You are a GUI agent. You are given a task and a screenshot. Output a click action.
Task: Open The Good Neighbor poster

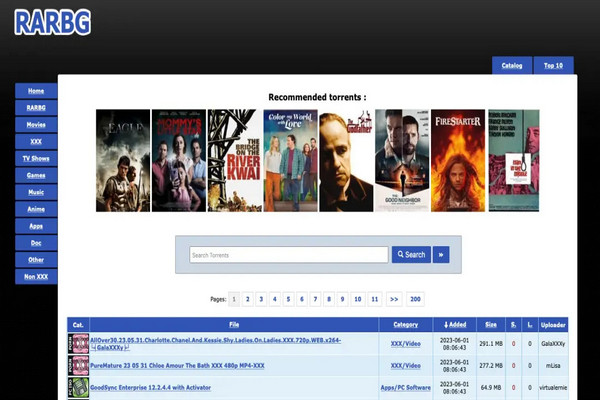(402, 160)
